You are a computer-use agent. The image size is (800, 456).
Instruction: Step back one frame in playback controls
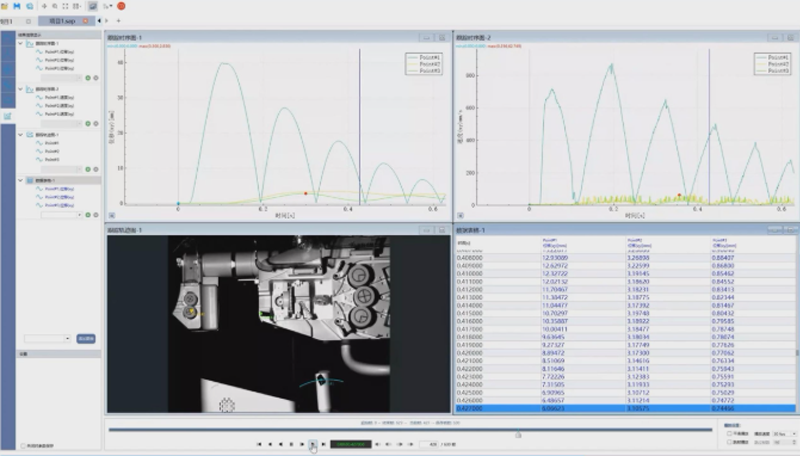pyautogui.click(x=270, y=444)
